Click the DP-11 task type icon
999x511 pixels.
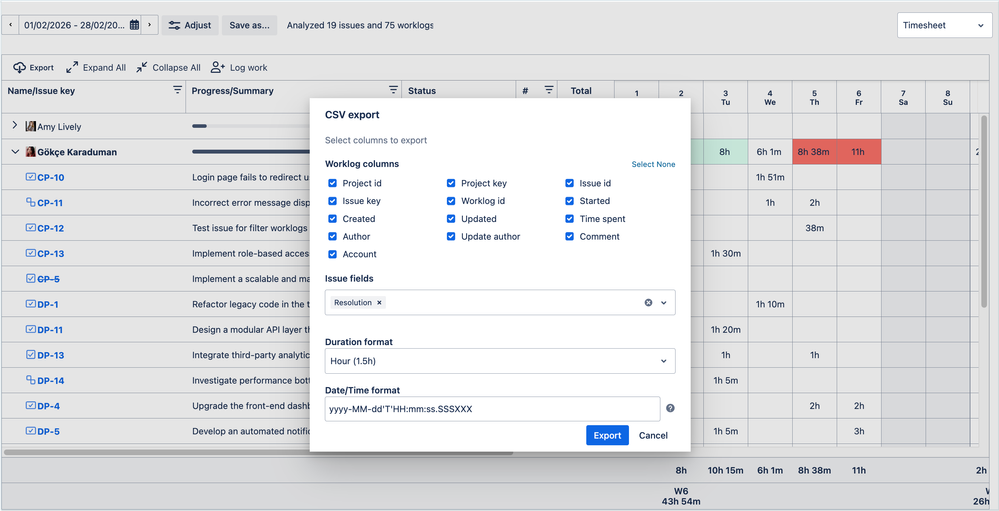pos(30,329)
